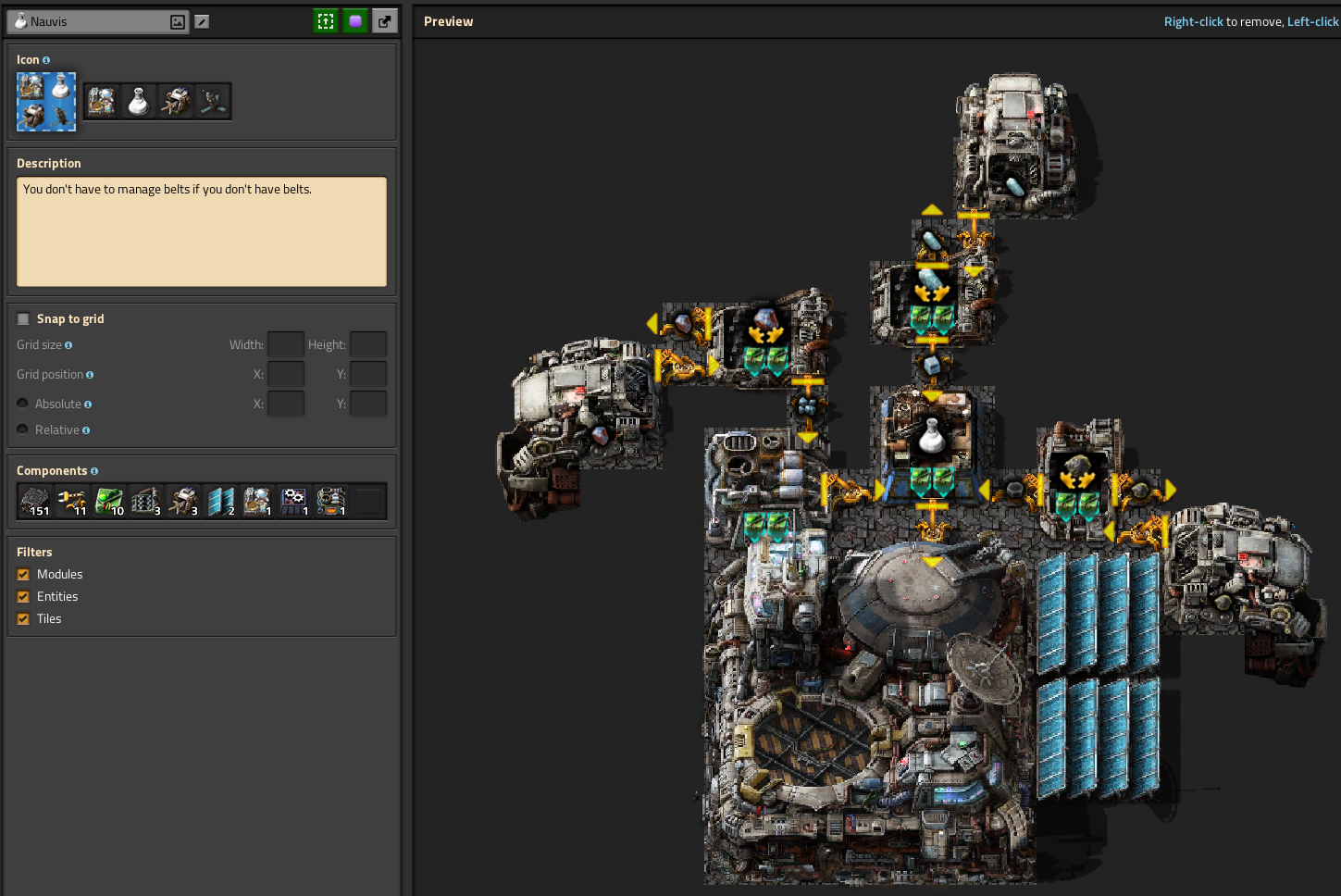Click the image icon in the name field
Screen dimensions: 1341x896
[x=178, y=21]
